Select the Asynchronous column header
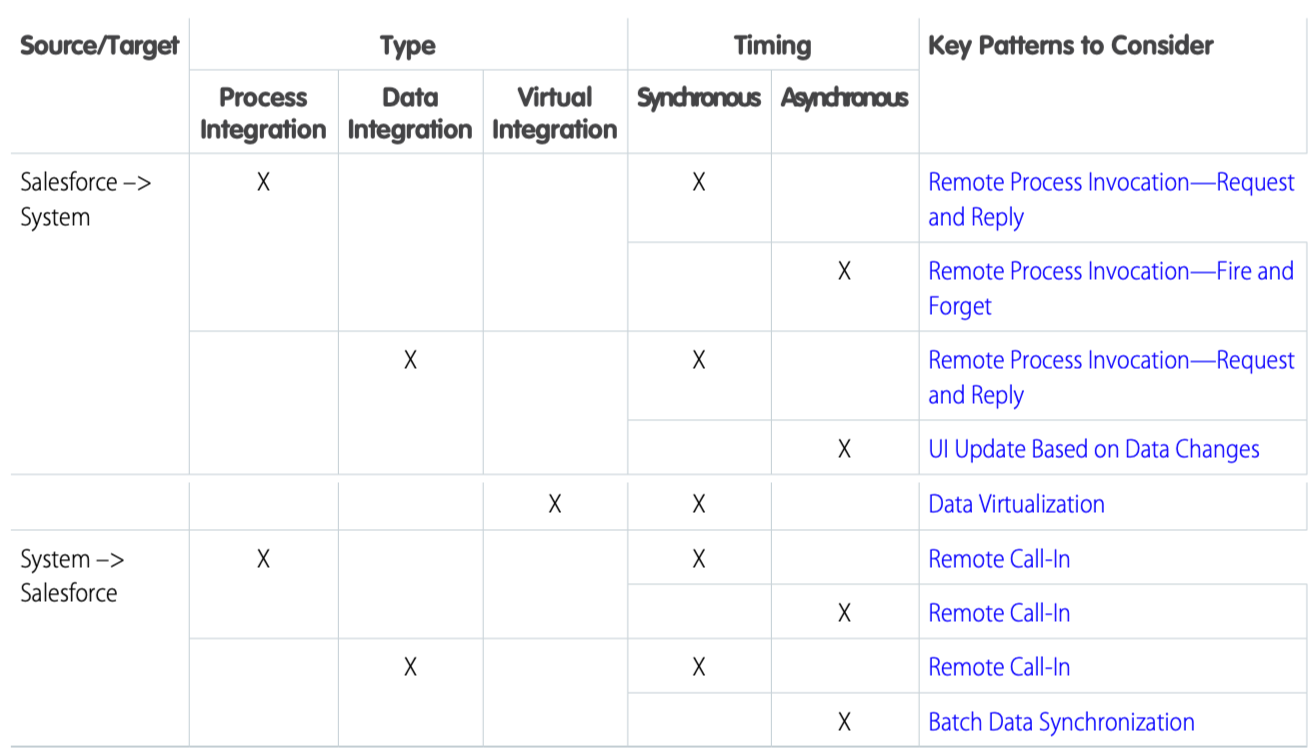The width and height of the screenshot is (1312, 754). [x=844, y=98]
